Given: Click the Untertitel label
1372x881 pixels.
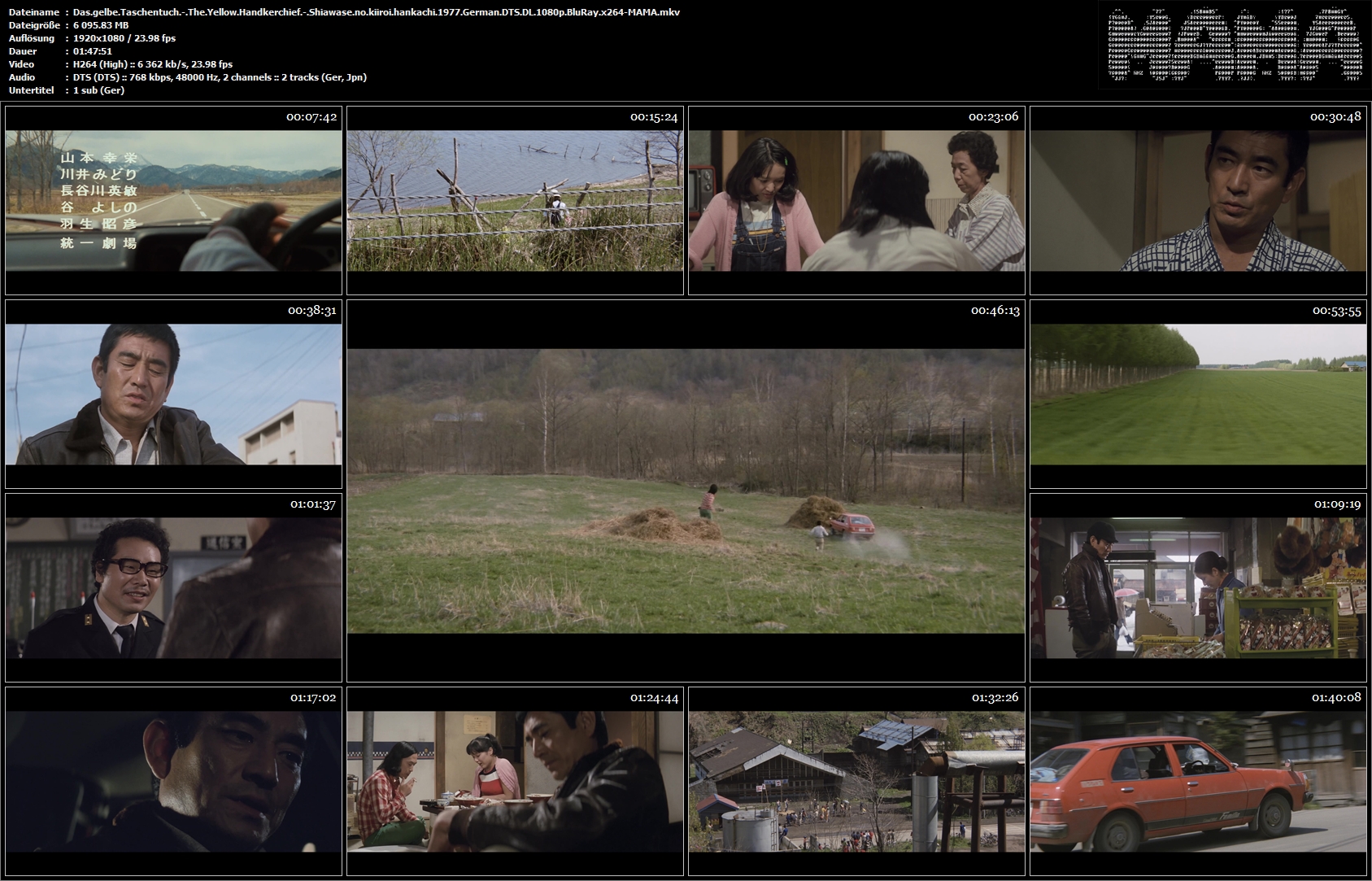Looking at the screenshot, I should coord(32,90).
